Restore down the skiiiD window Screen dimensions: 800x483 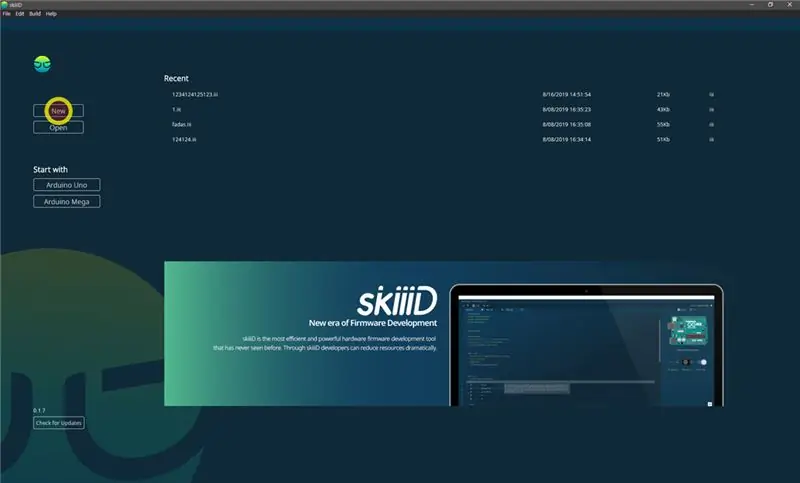(770, 5)
